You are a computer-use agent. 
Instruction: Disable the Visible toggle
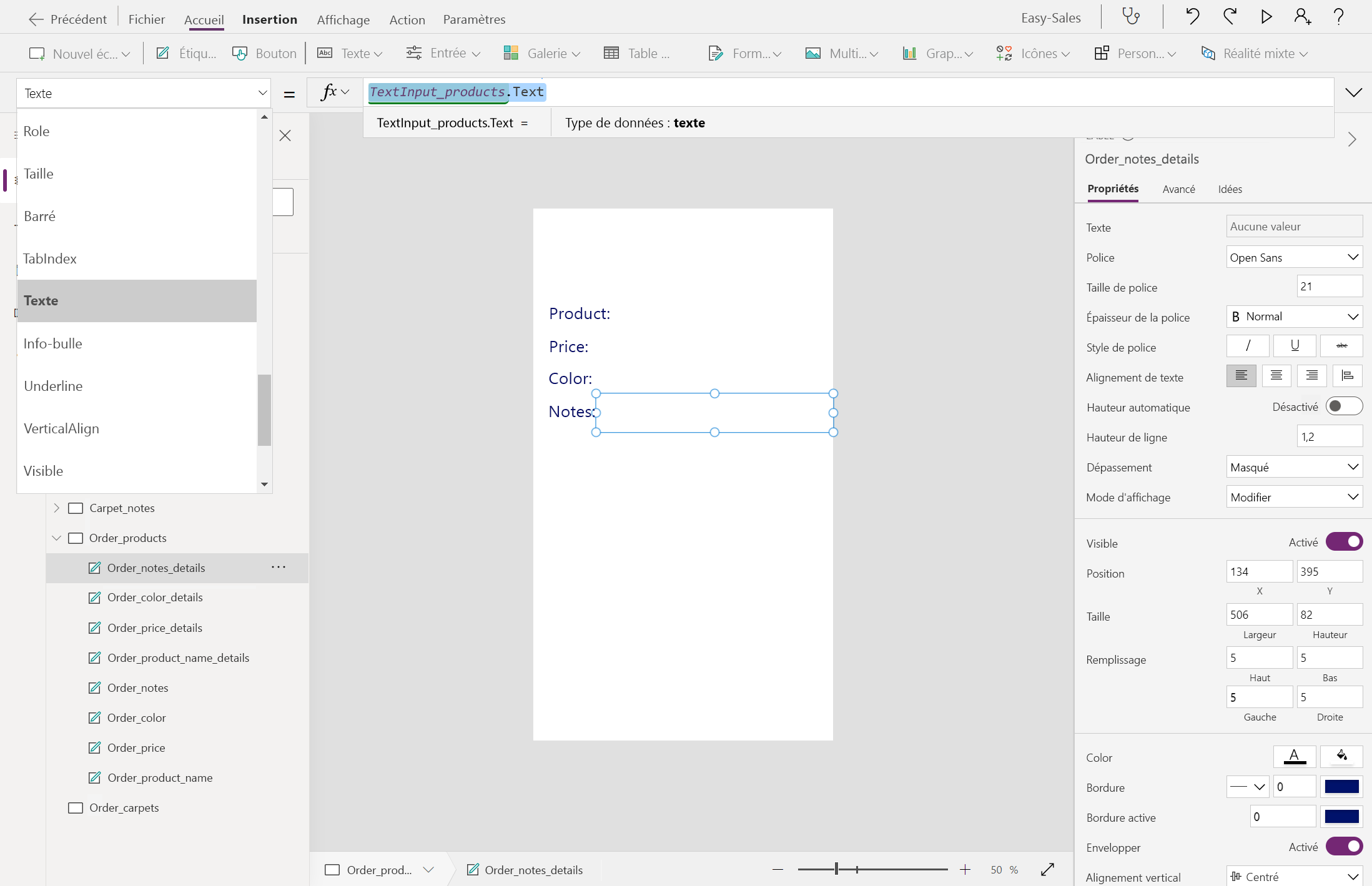1345,541
